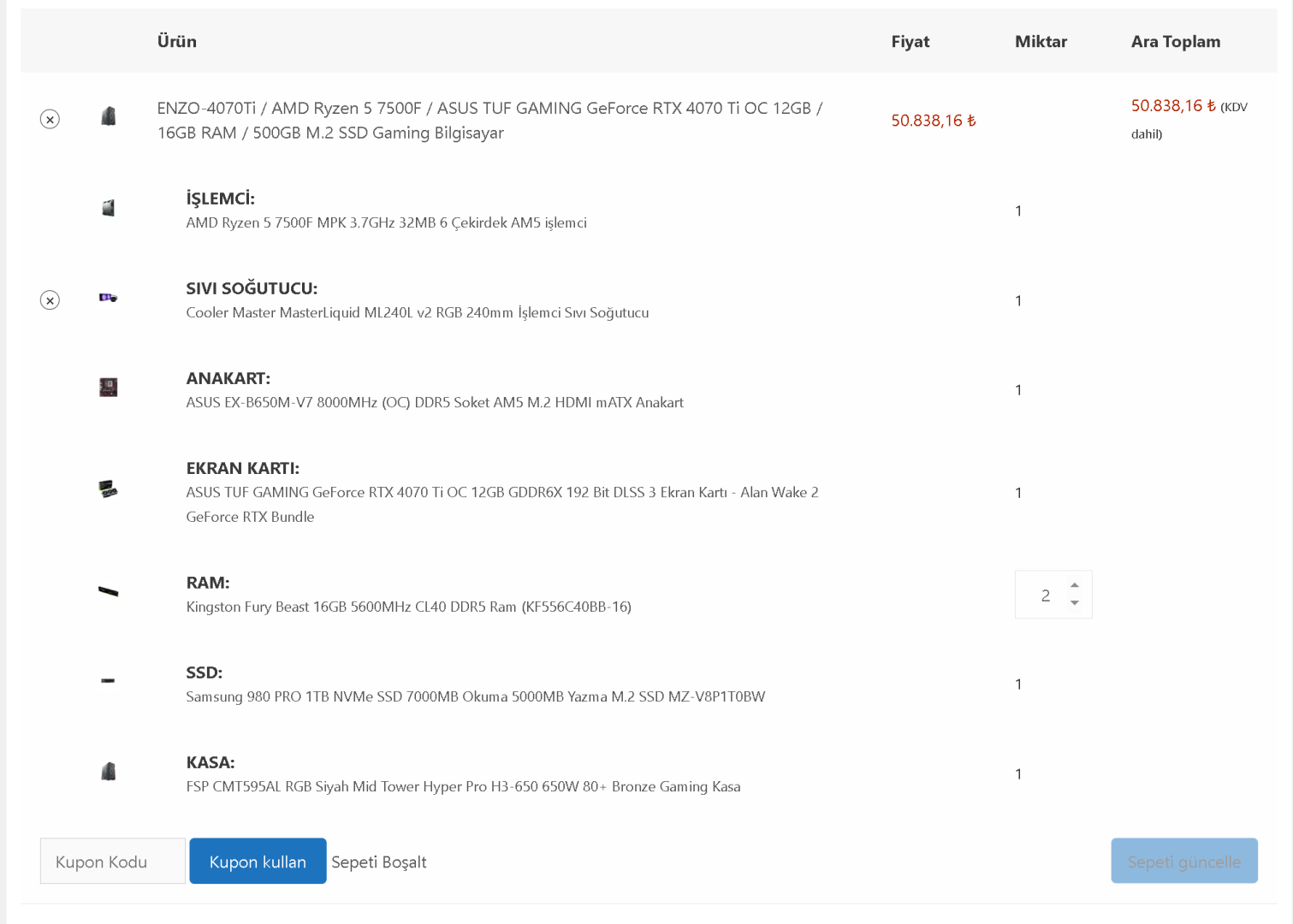This screenshot has width=1293, height=924.
Task: Click the Kupon Kodu input field
Action: (113, 862)
